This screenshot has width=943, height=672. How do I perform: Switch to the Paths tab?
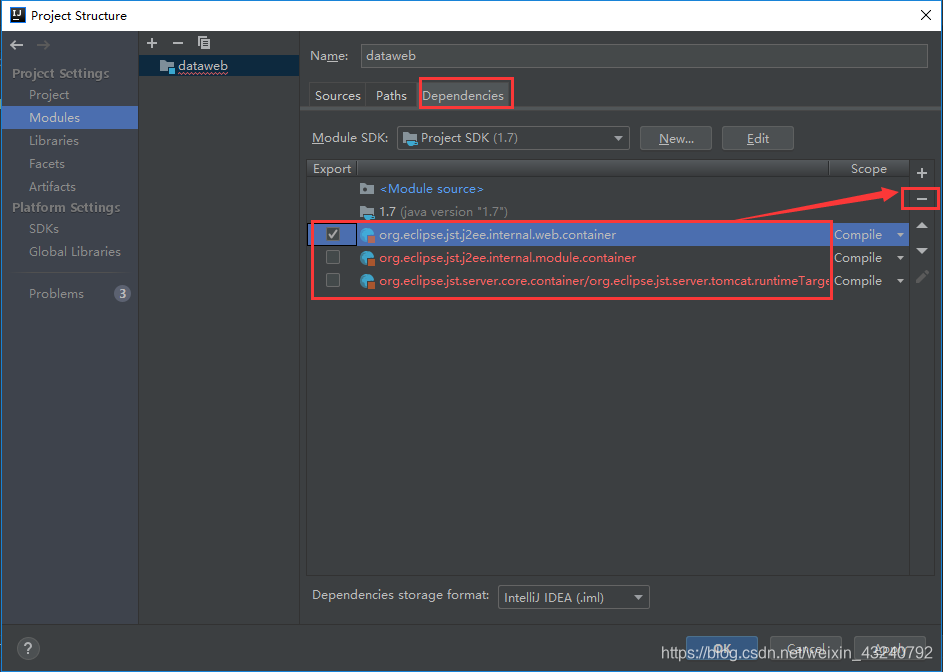tap(391, 96)
